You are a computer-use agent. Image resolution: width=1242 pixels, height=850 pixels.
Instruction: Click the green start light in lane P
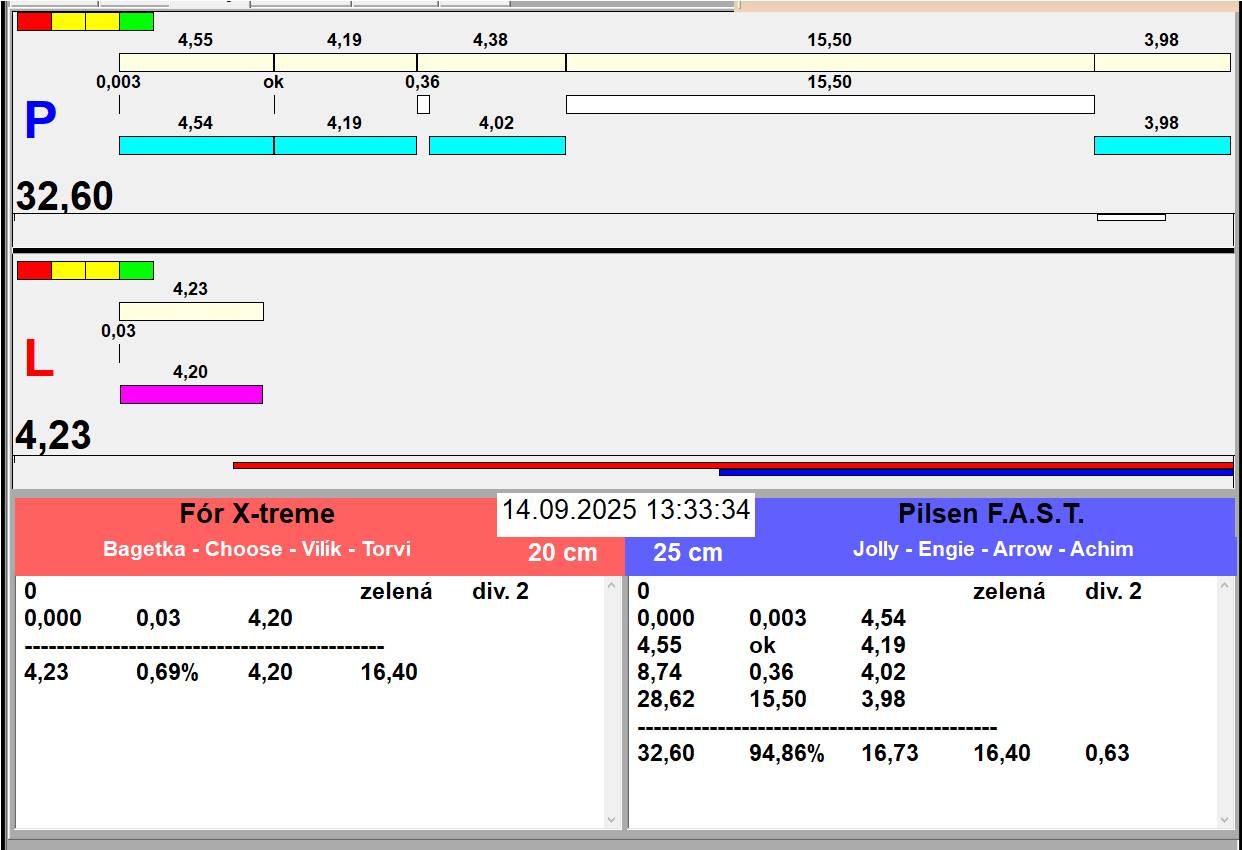pos(136,21)
